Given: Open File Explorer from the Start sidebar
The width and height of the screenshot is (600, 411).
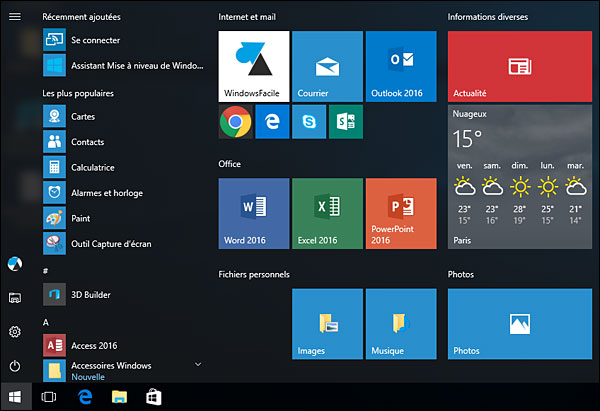Looking at the screenshot, I should 15,298.
